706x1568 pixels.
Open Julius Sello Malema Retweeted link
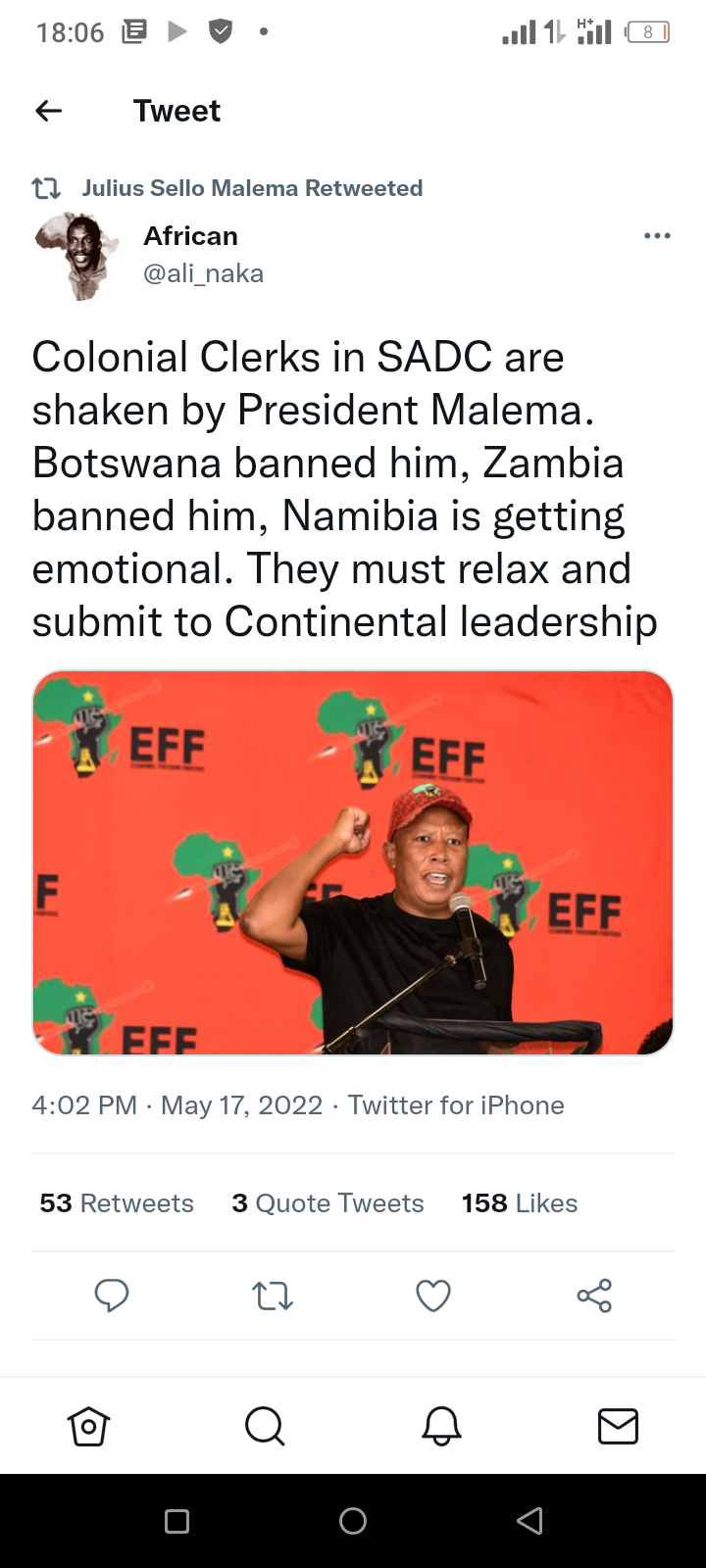[252, 188]
